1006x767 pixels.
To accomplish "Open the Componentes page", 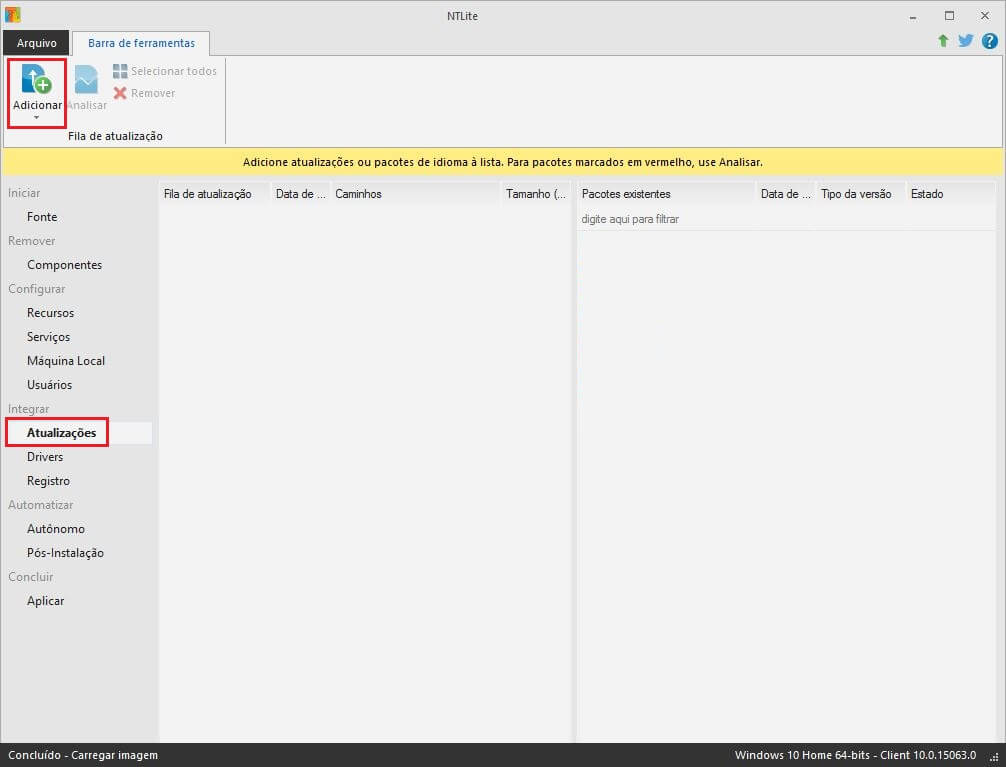I will tap(64, 265).
